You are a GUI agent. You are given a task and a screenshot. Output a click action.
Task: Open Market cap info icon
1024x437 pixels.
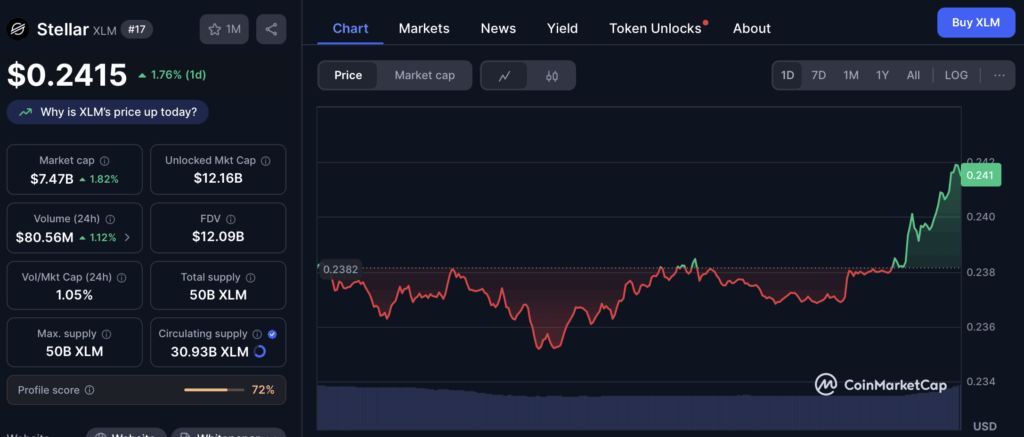click(x=104, y=161)
